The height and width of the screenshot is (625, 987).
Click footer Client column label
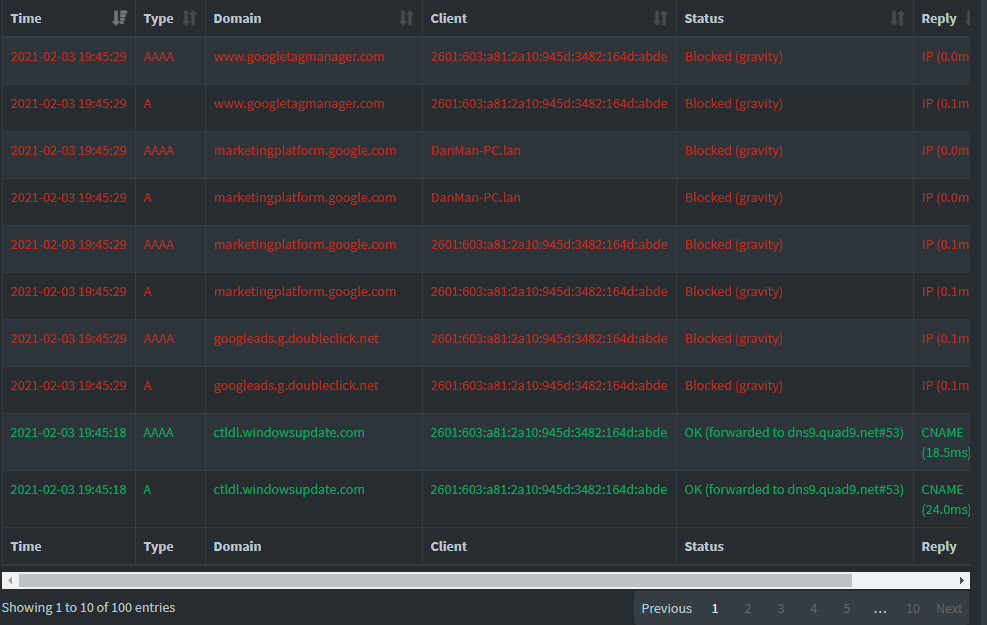(448, 546)
